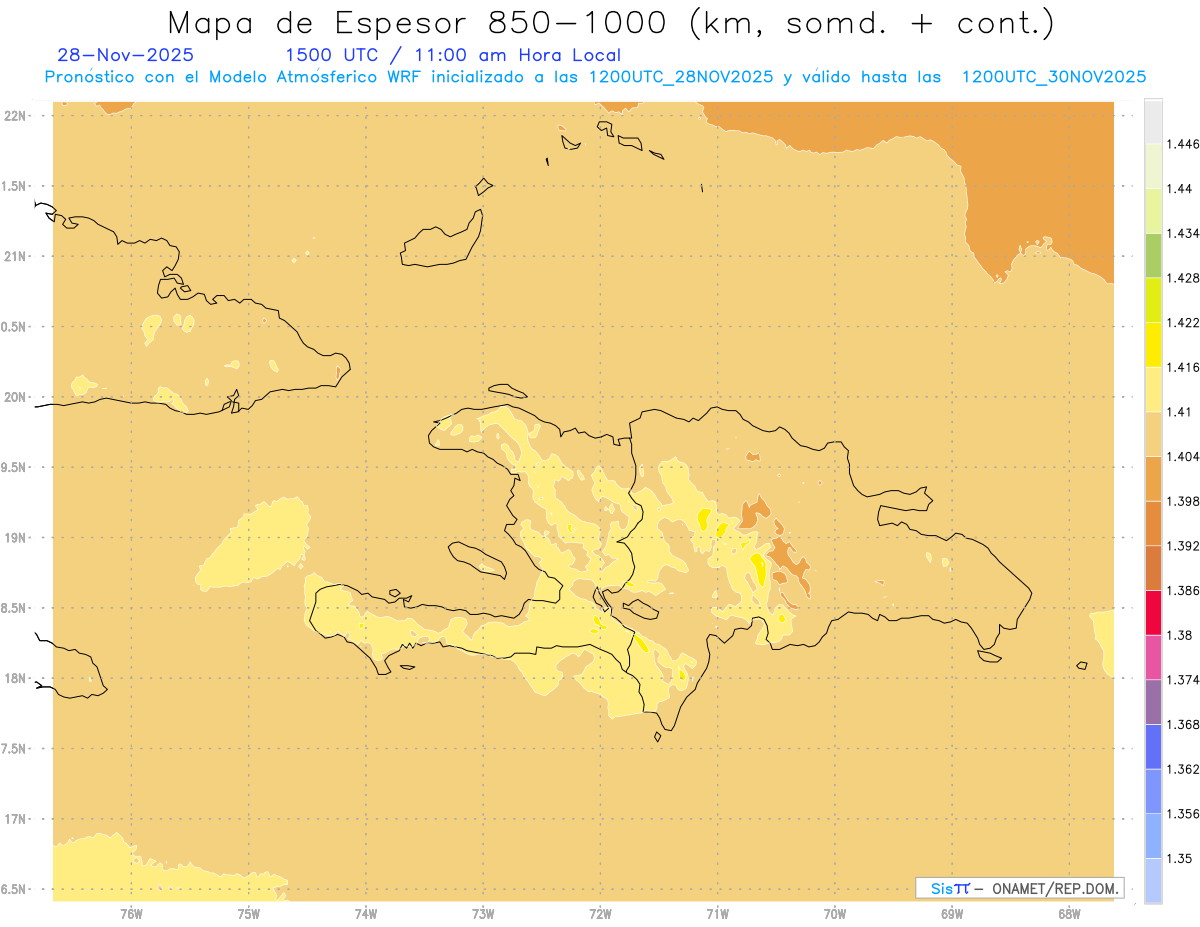1200x927 pixels.
Task: Click the legend value '1.386'
Action: [1184, 591]
